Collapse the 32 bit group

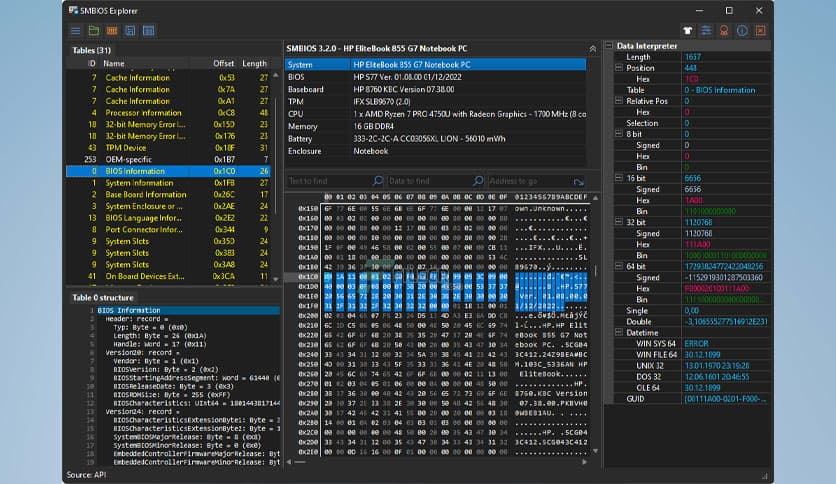coord(619,222)
